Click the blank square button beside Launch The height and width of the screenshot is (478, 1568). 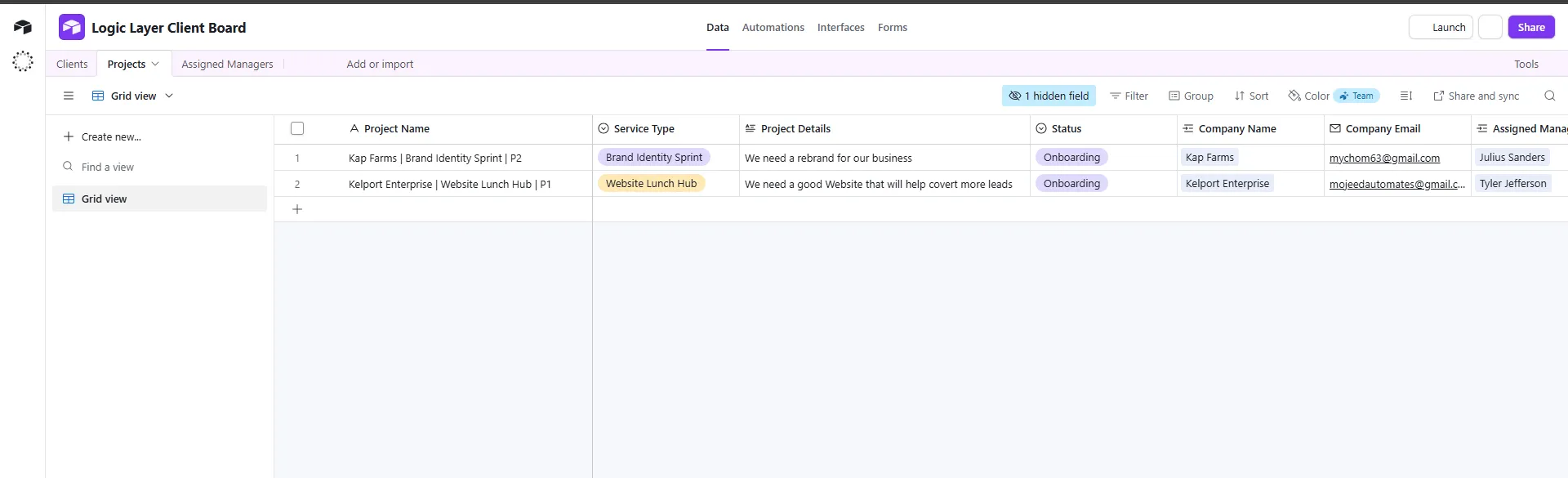pyautogui.click(x=1490, y=27)
